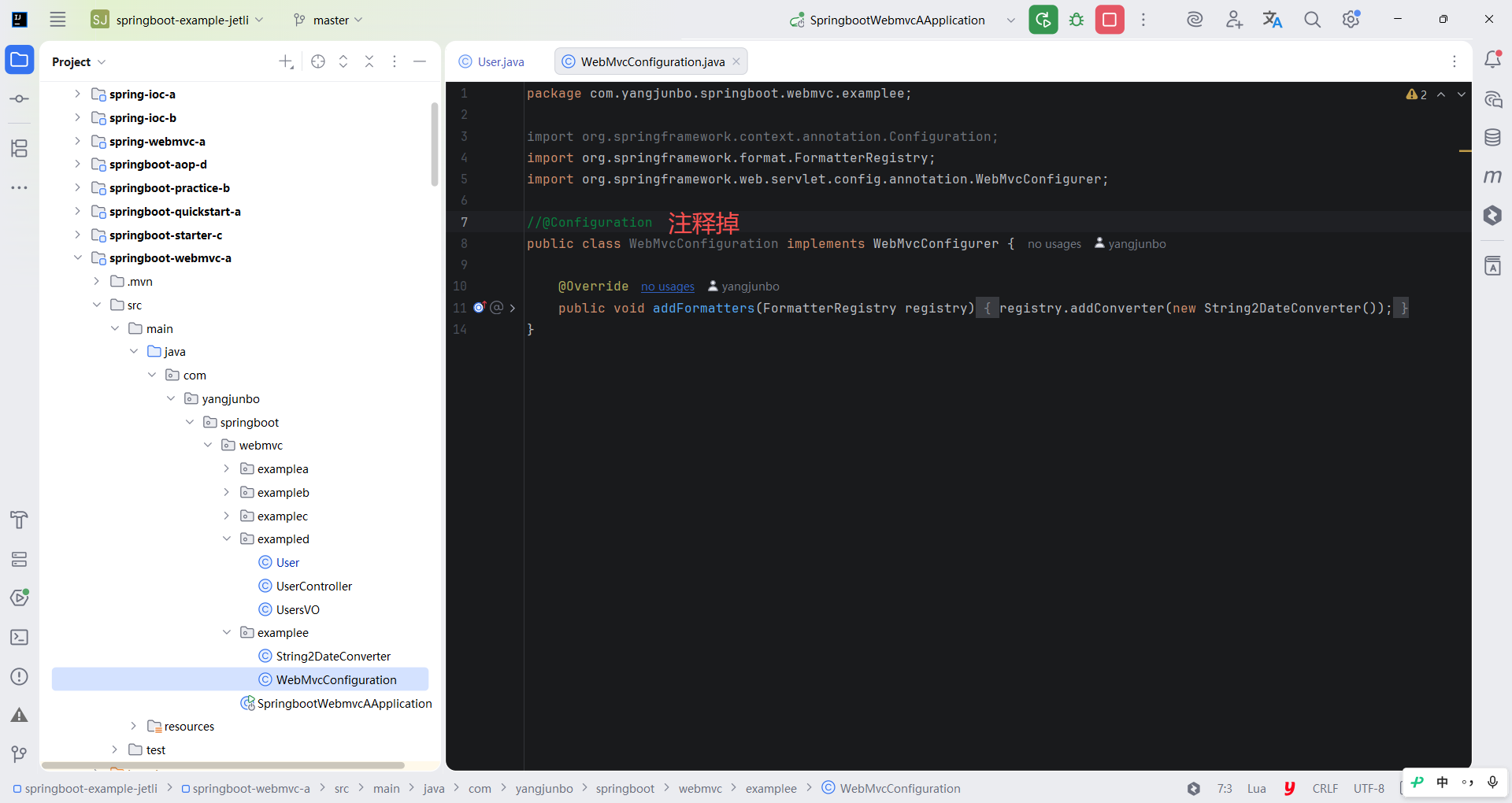The height and width of the screenshot is (803, 1512).
Task: Rerun SpringbootWebmvcAApplication
Action: 1043,20
